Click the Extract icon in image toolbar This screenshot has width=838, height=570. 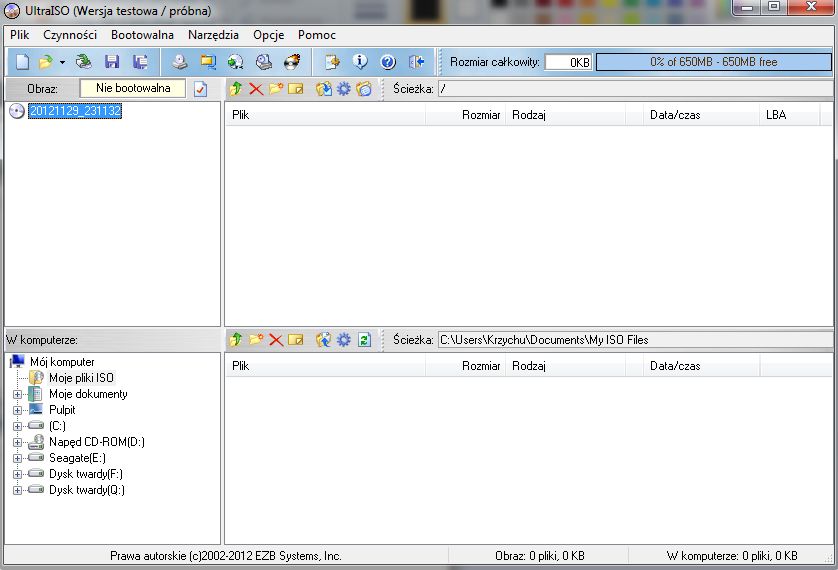(323, 89)
